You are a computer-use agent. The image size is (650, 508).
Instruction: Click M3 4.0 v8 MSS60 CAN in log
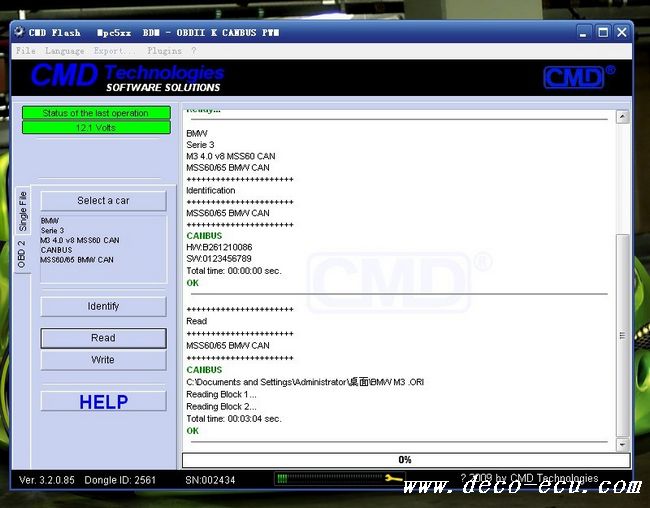(x=230, y=156)
